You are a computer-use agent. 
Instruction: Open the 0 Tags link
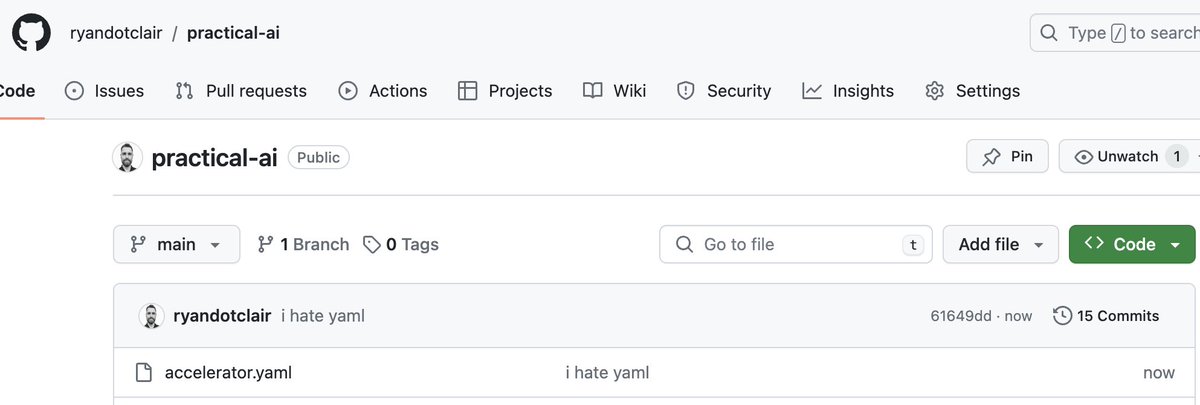(x=401, y=244)
